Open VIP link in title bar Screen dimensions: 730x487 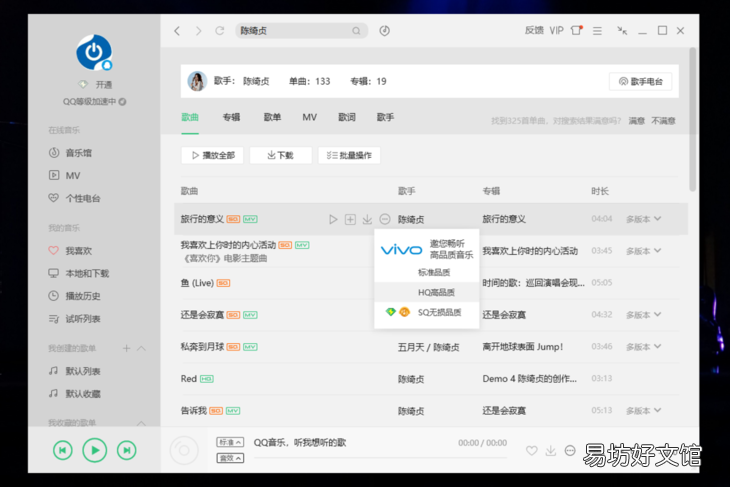(x=556, y=31)
